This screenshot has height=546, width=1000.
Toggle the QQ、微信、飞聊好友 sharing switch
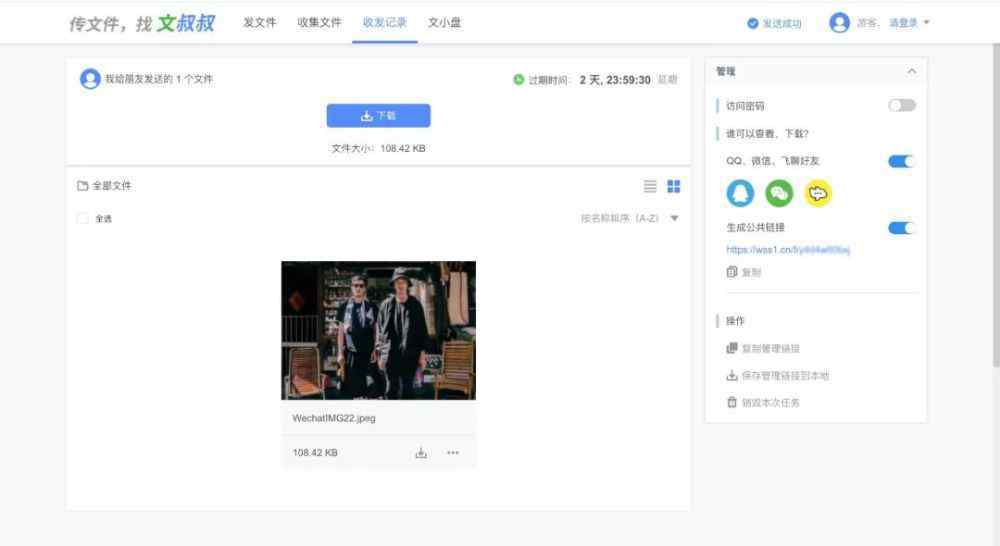(902, 161)
